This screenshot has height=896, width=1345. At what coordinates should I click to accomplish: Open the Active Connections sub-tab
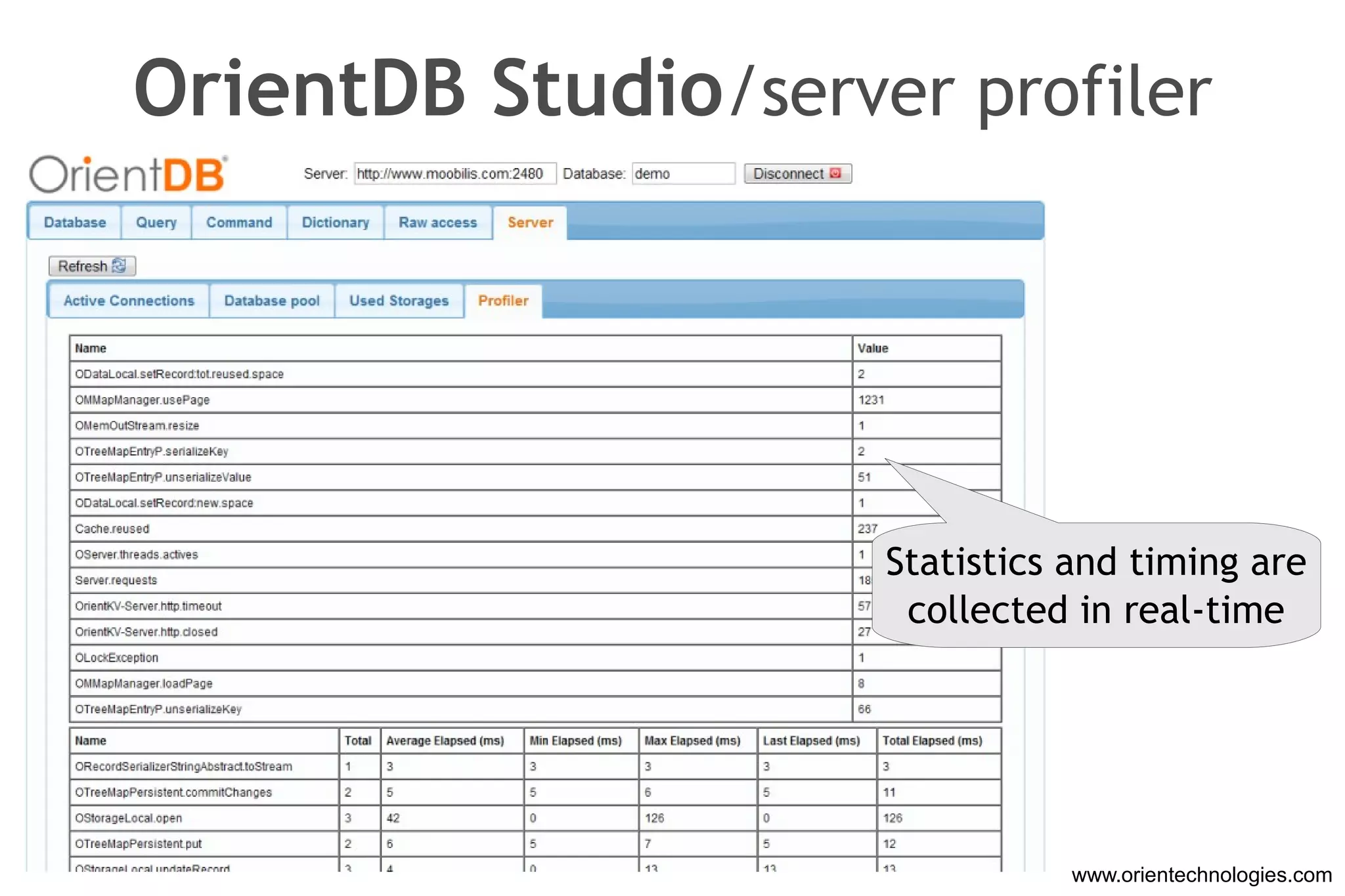tap(129, 301)
